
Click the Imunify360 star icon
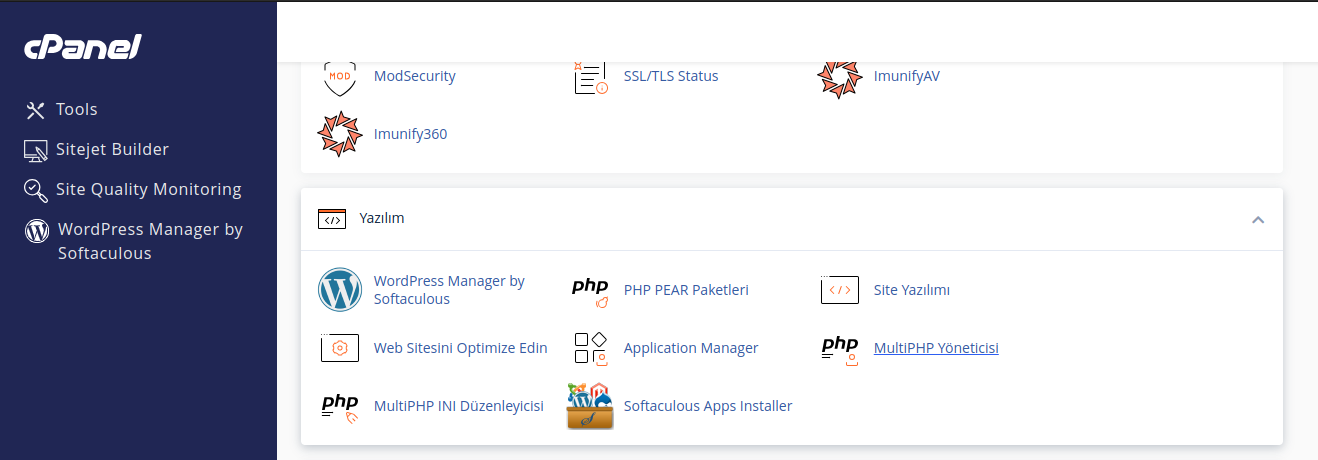[x=339, y=134]
